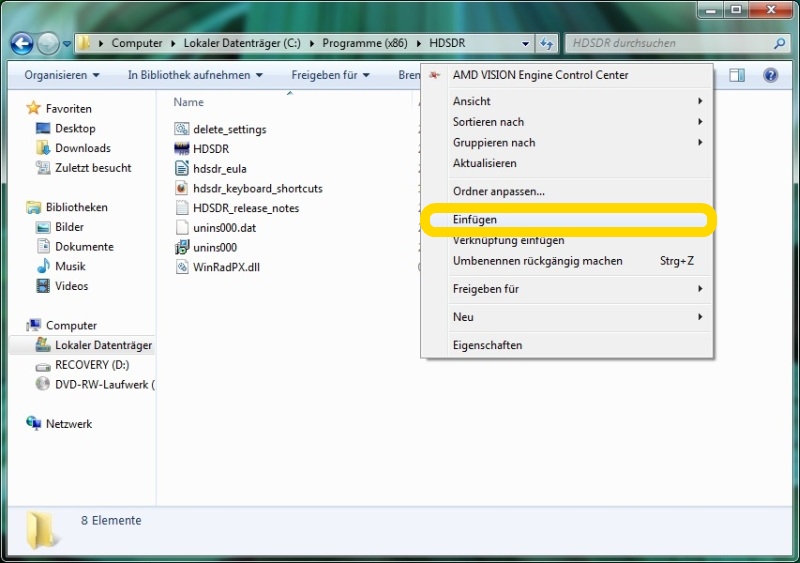Screen dimensions: 800x563
Task: Select Eigenschaften in the context menu
Action: point(487,345)
